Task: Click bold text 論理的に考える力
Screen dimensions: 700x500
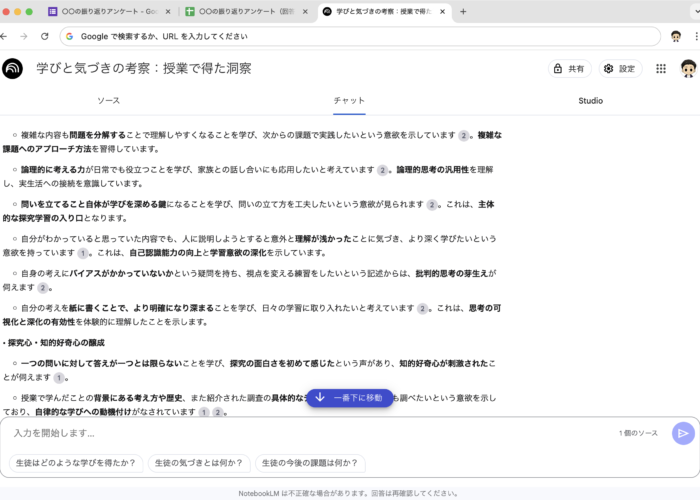Action: click(x=53, y=170)
